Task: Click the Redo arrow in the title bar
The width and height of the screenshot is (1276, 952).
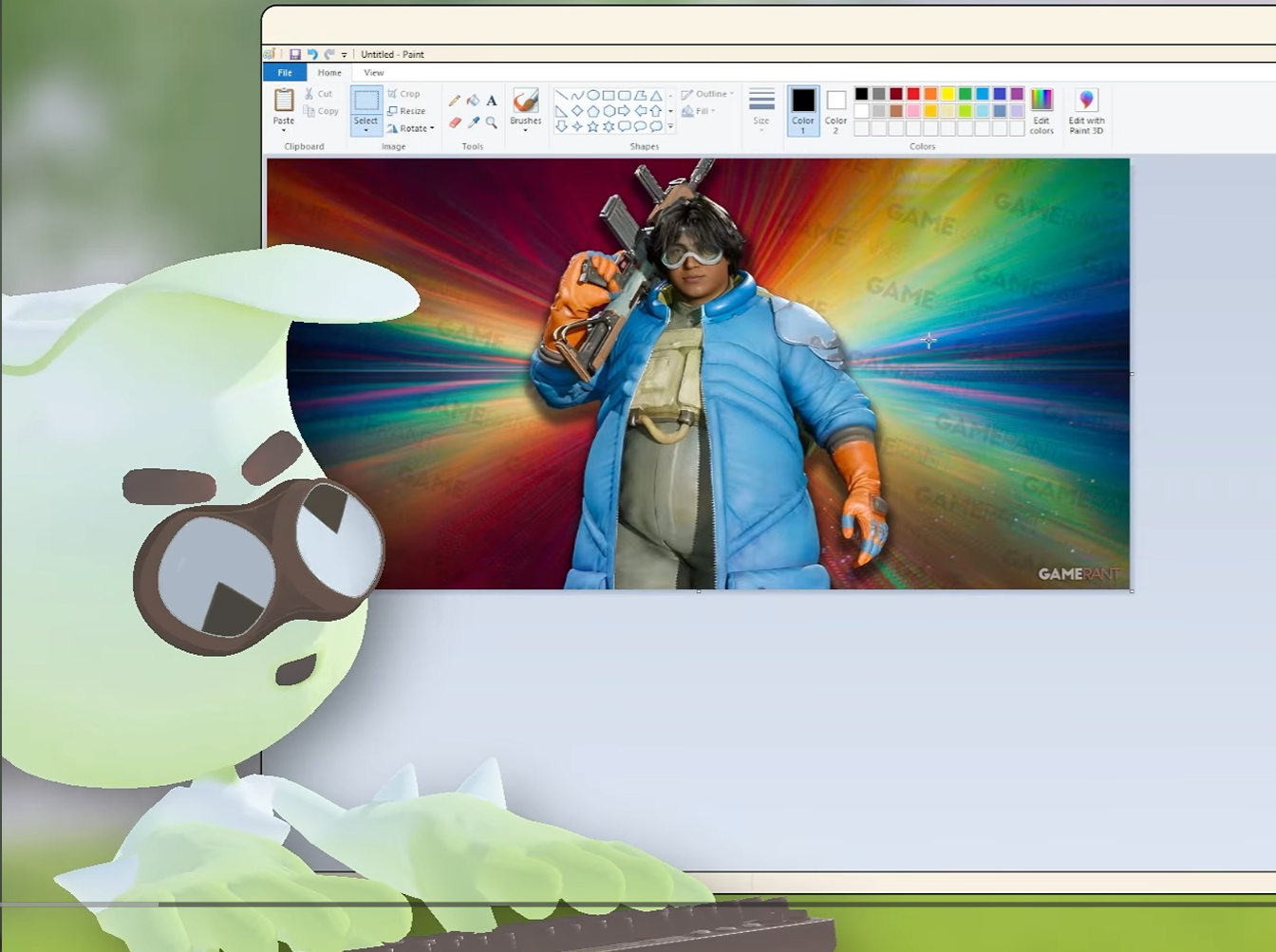Action: coord(329,54)
